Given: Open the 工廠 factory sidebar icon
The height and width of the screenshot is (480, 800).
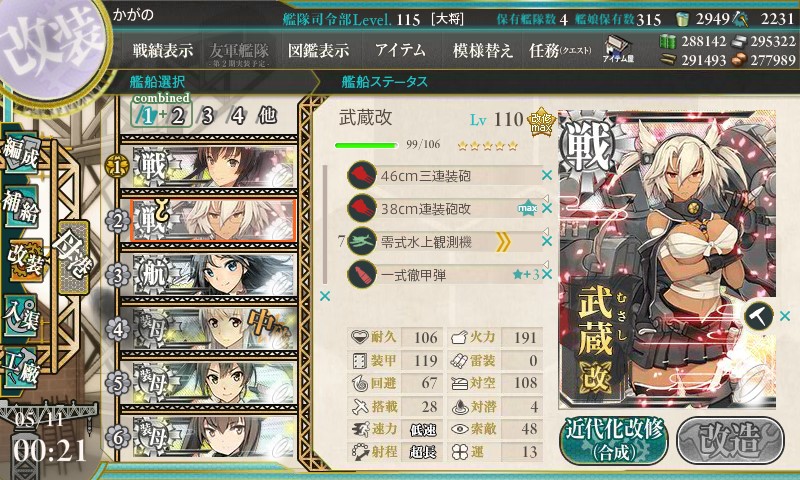Looking at the screenshot, I should [x=21, y=367].
